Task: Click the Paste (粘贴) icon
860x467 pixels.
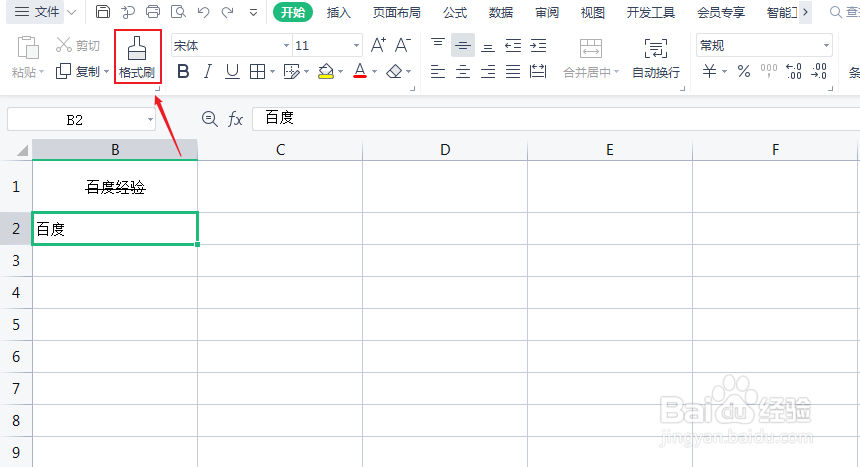Action: click(x=27, y=48)
